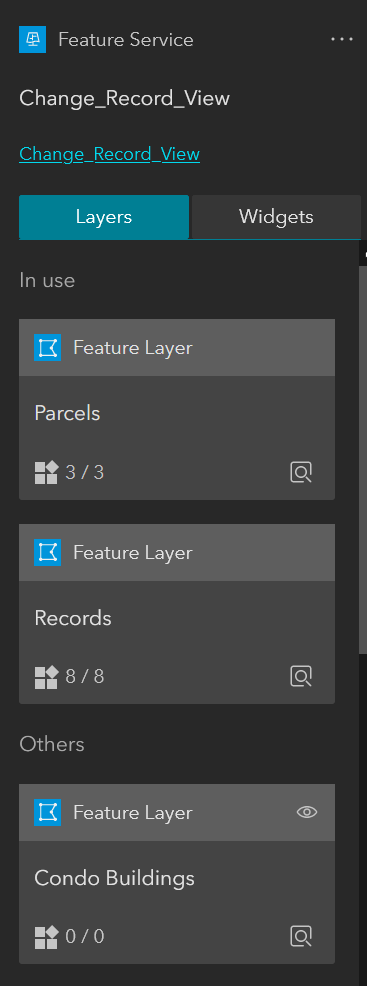Click the vertical scrollbar on the panel
This screenshot has width=367, height=986.
(x=363, y=459)
